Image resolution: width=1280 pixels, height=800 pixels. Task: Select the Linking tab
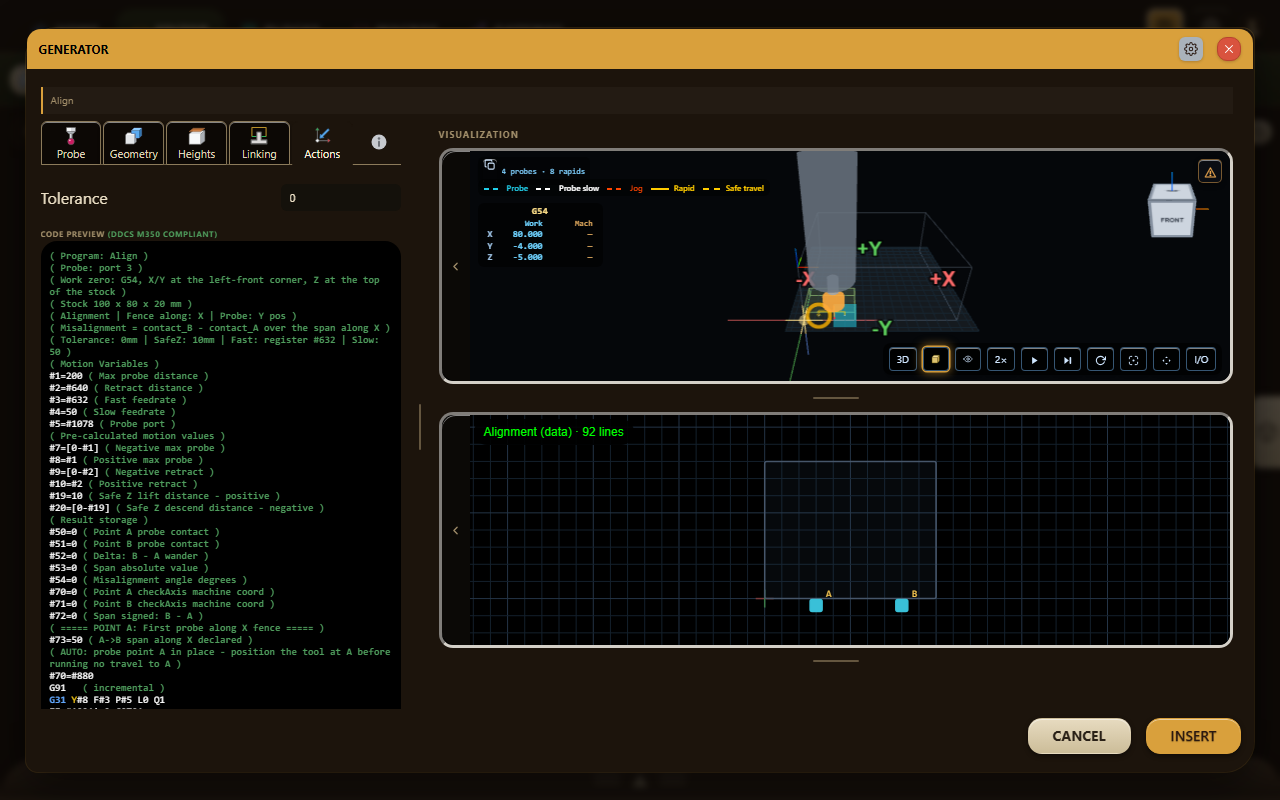tap(259, 143)
